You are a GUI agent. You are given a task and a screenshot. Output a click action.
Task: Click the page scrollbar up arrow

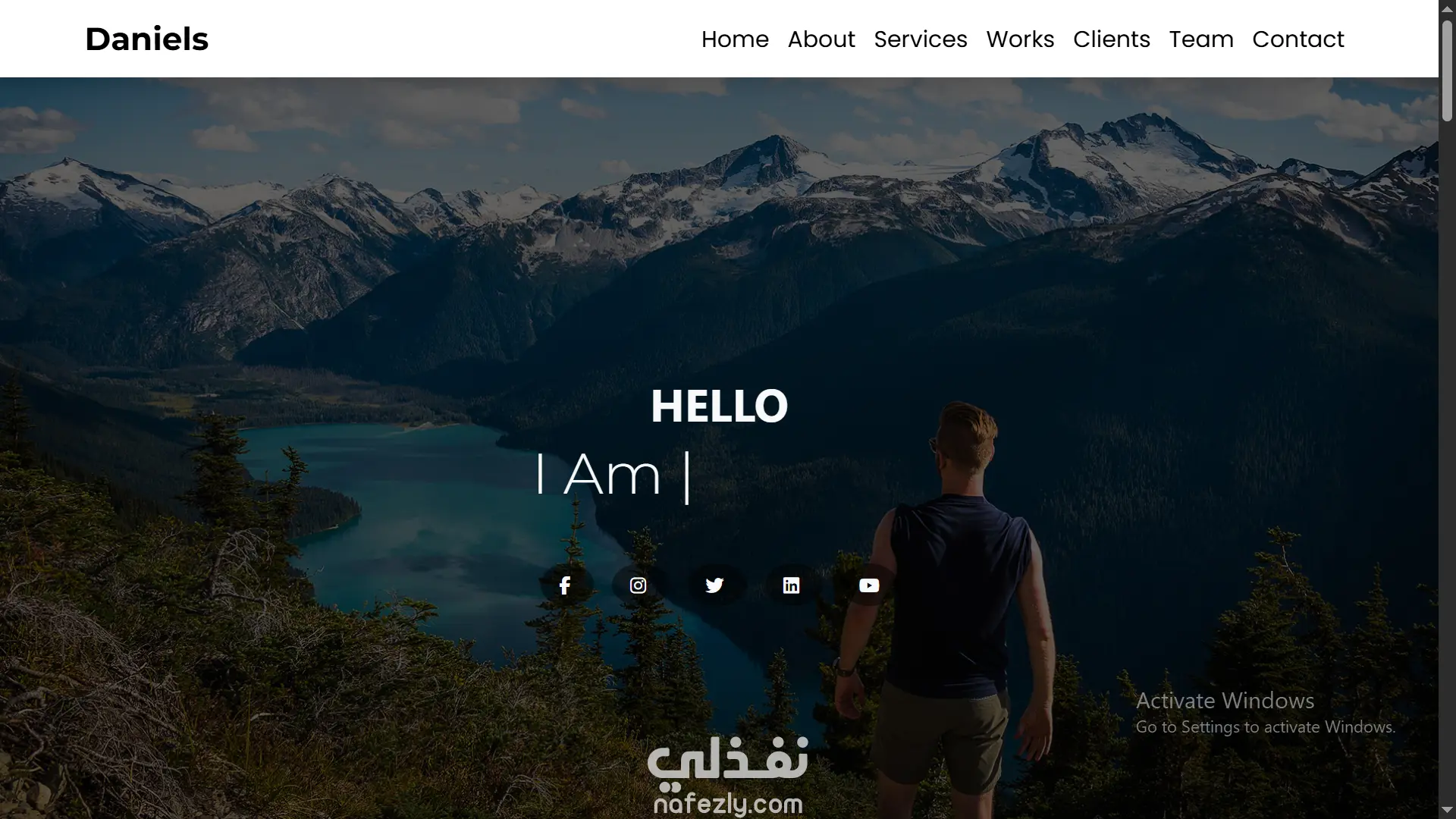1447,8
